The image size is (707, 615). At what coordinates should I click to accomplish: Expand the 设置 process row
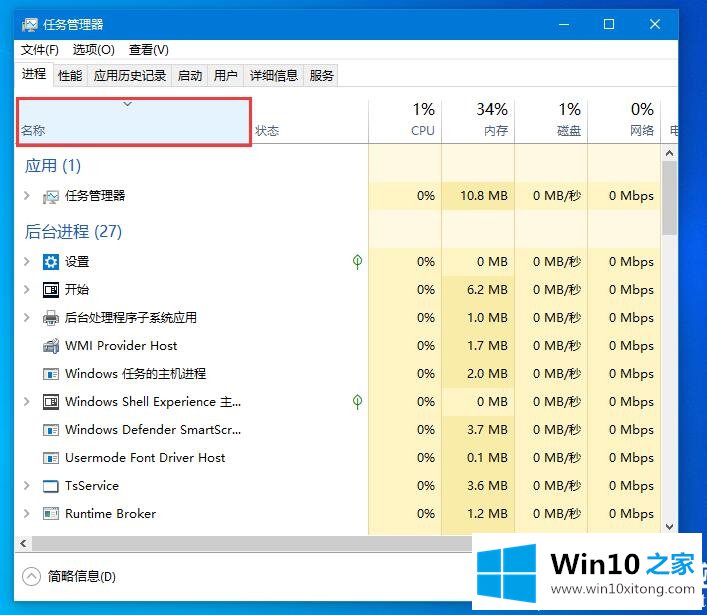point(27,262)
